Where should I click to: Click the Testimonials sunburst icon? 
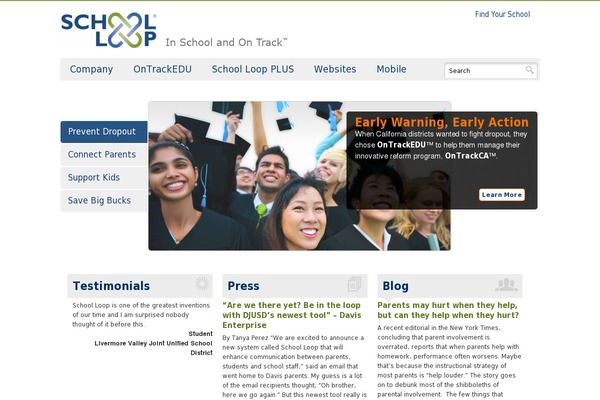point(202,284)
